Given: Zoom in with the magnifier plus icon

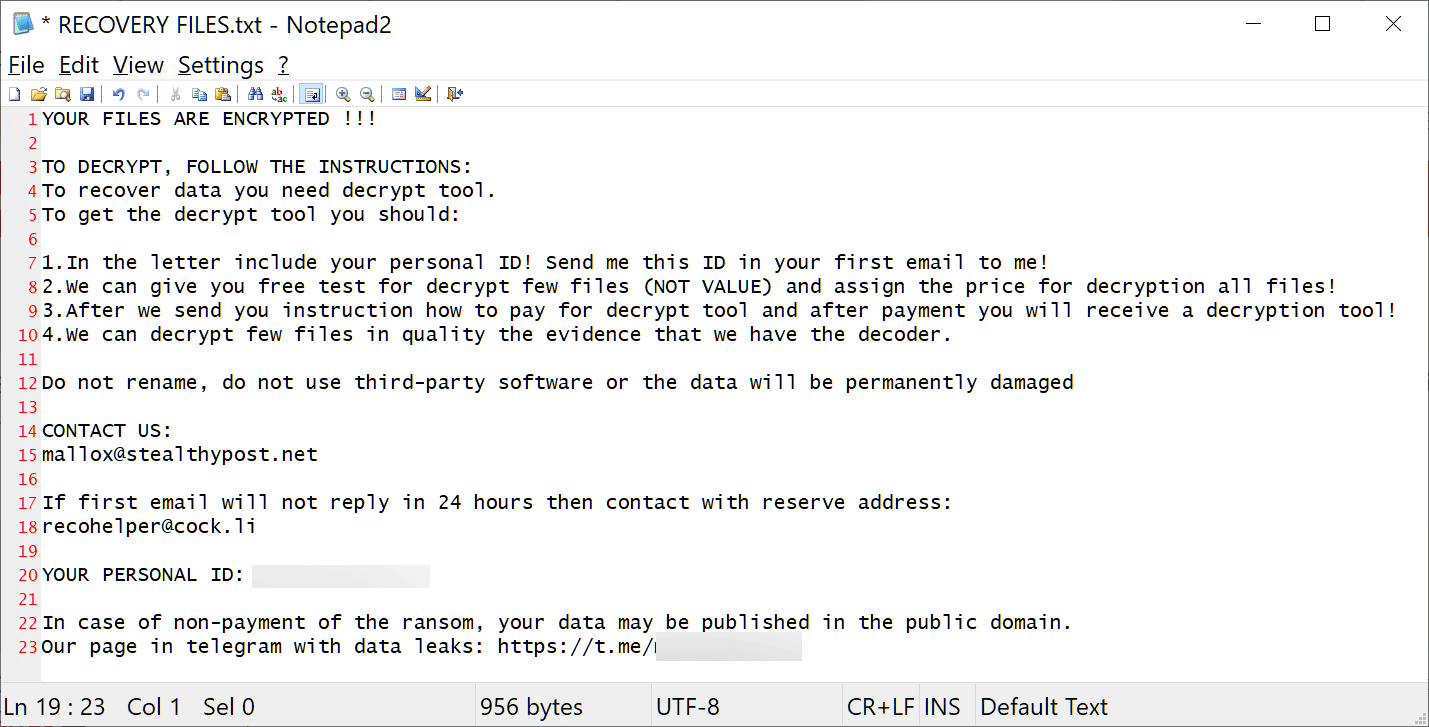Looking at the screenshot, I should 343,94.
